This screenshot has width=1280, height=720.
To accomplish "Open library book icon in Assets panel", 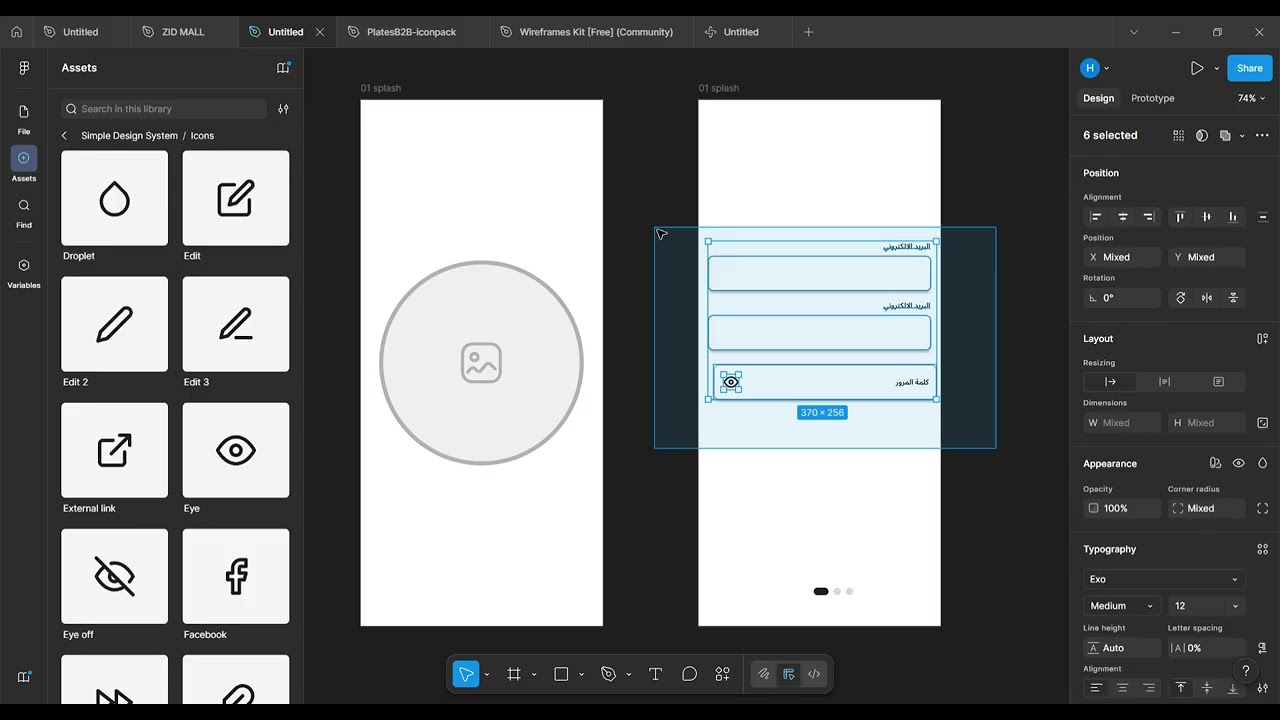I will (x=283, y=68).
